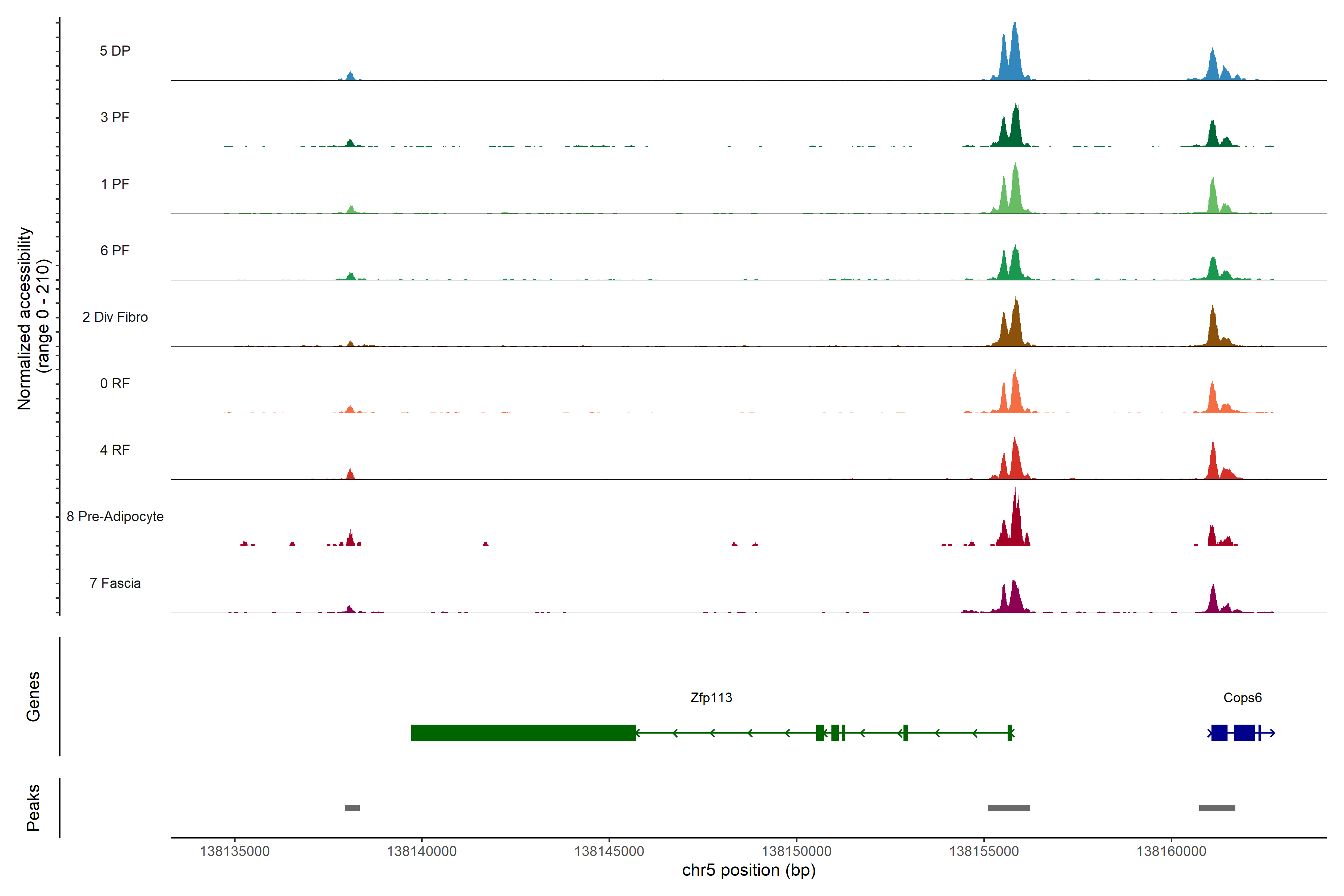Click the leftmost gray peak bar
This screenshot has width=1344, height=896.
(x=352, y=808)
